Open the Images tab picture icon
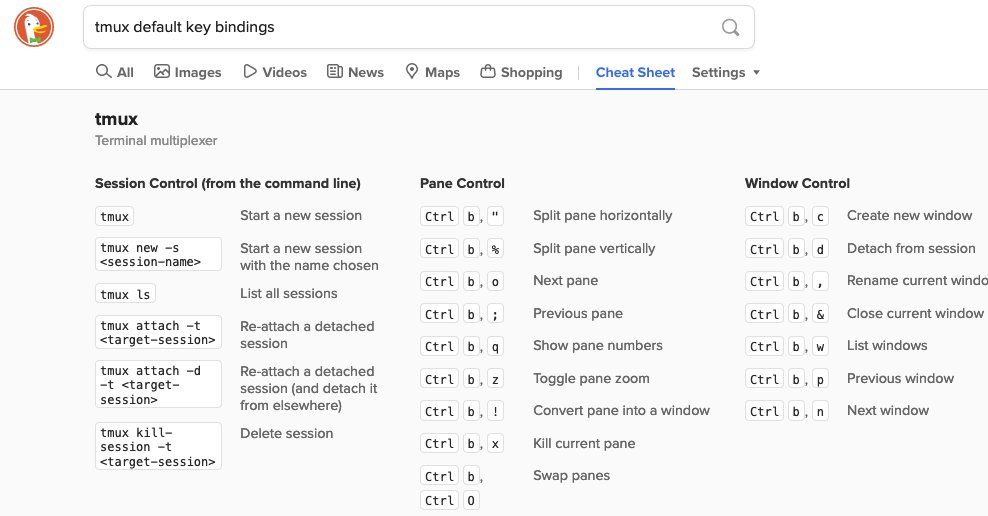988x516 pixels. (162, 71)
